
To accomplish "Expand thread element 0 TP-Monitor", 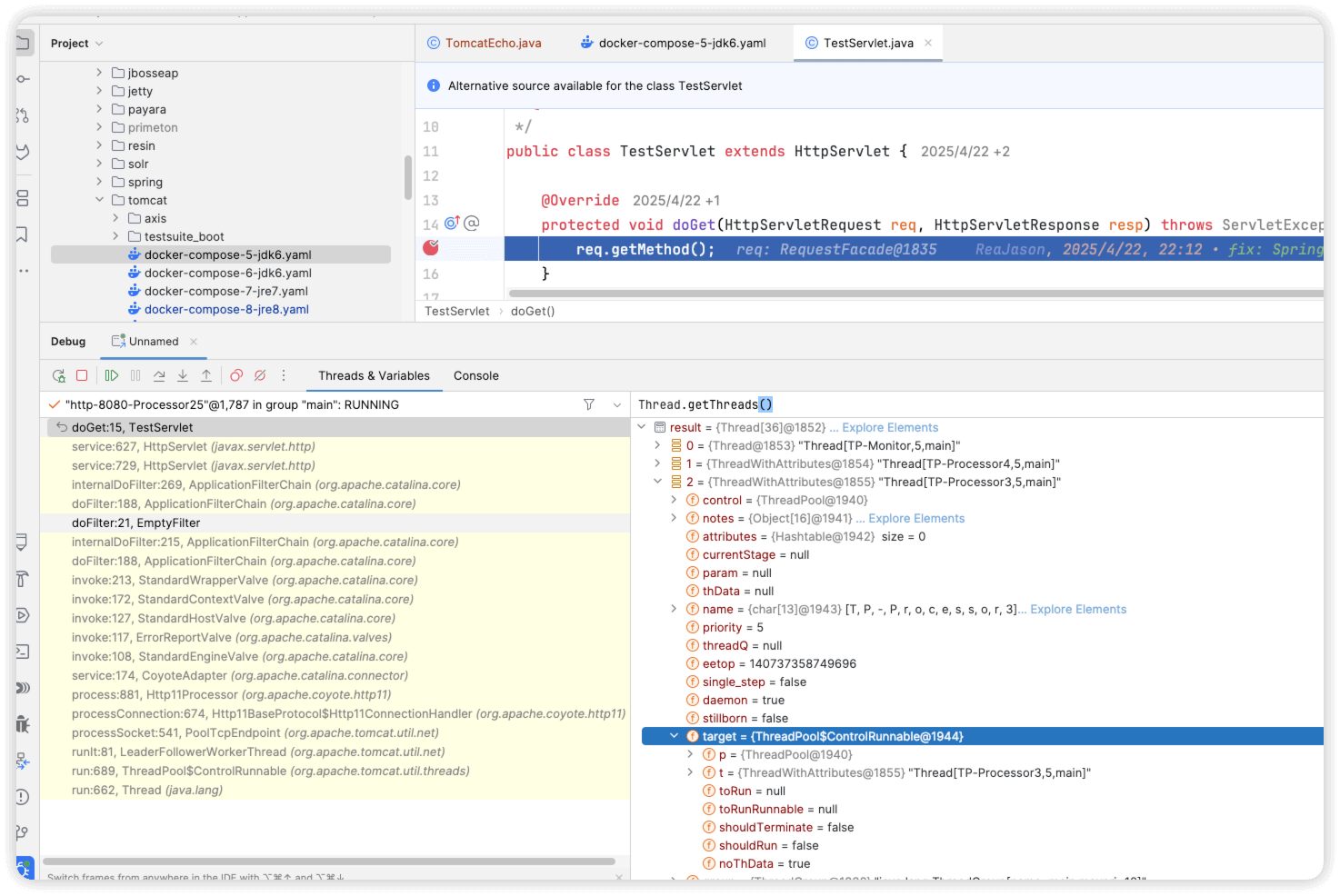I will coord(657,445).
